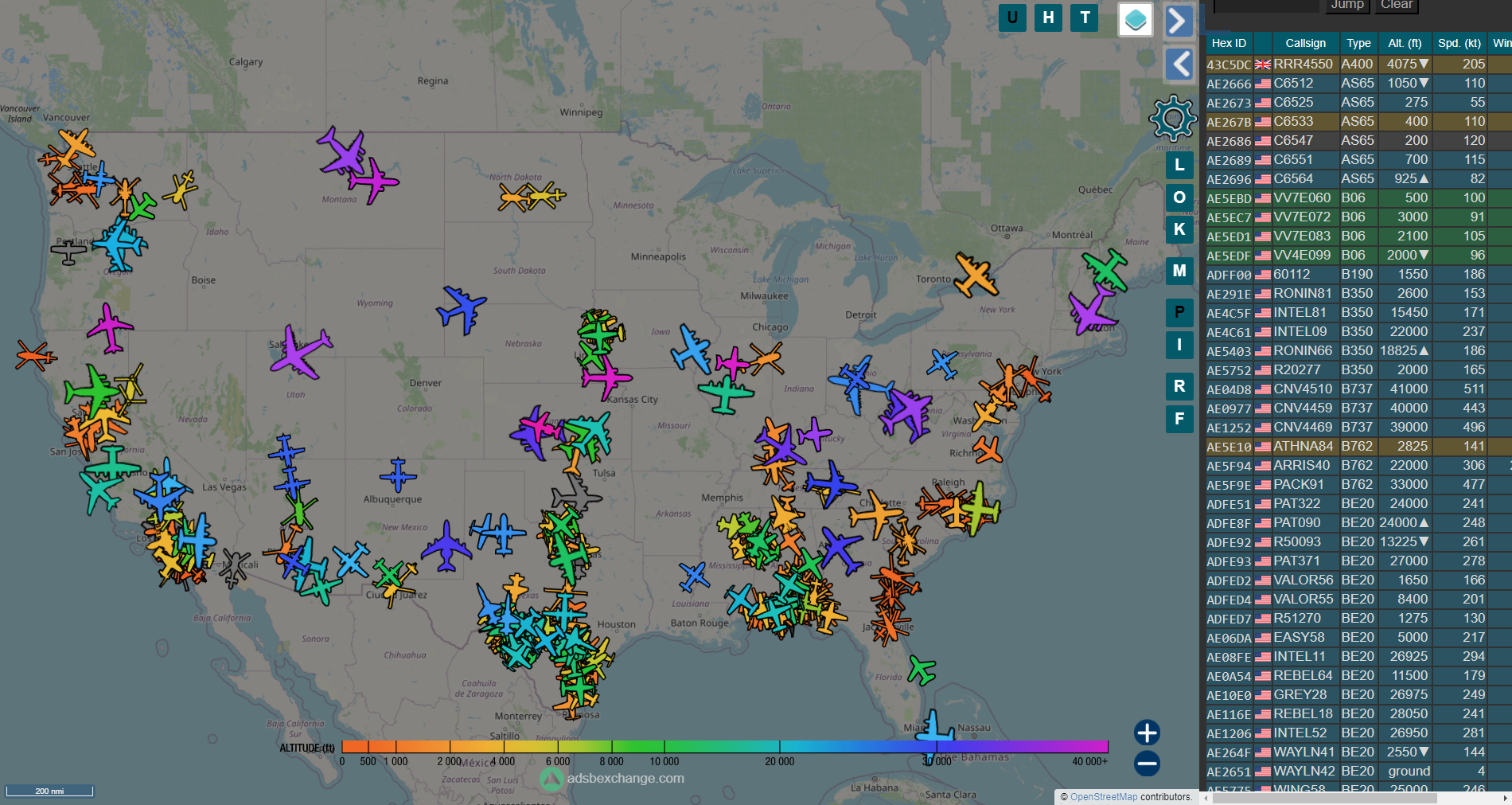The image size is (1512, 805).
Task: Toggle the U filter button
Action: pos(1012,18)
